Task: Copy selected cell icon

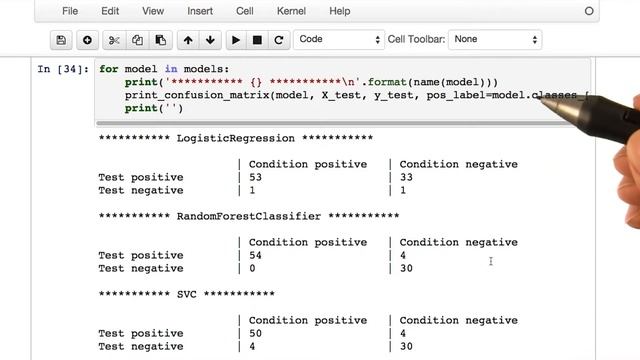Action: point(137,40)
